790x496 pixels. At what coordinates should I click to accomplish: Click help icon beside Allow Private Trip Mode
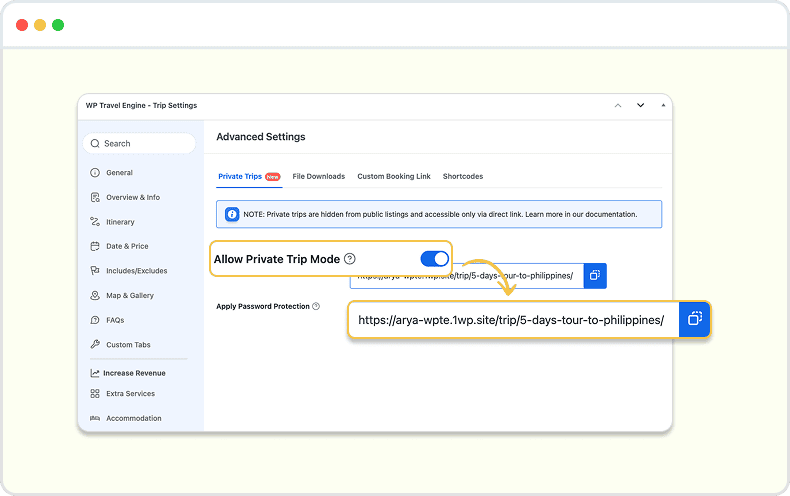(350, 259)
